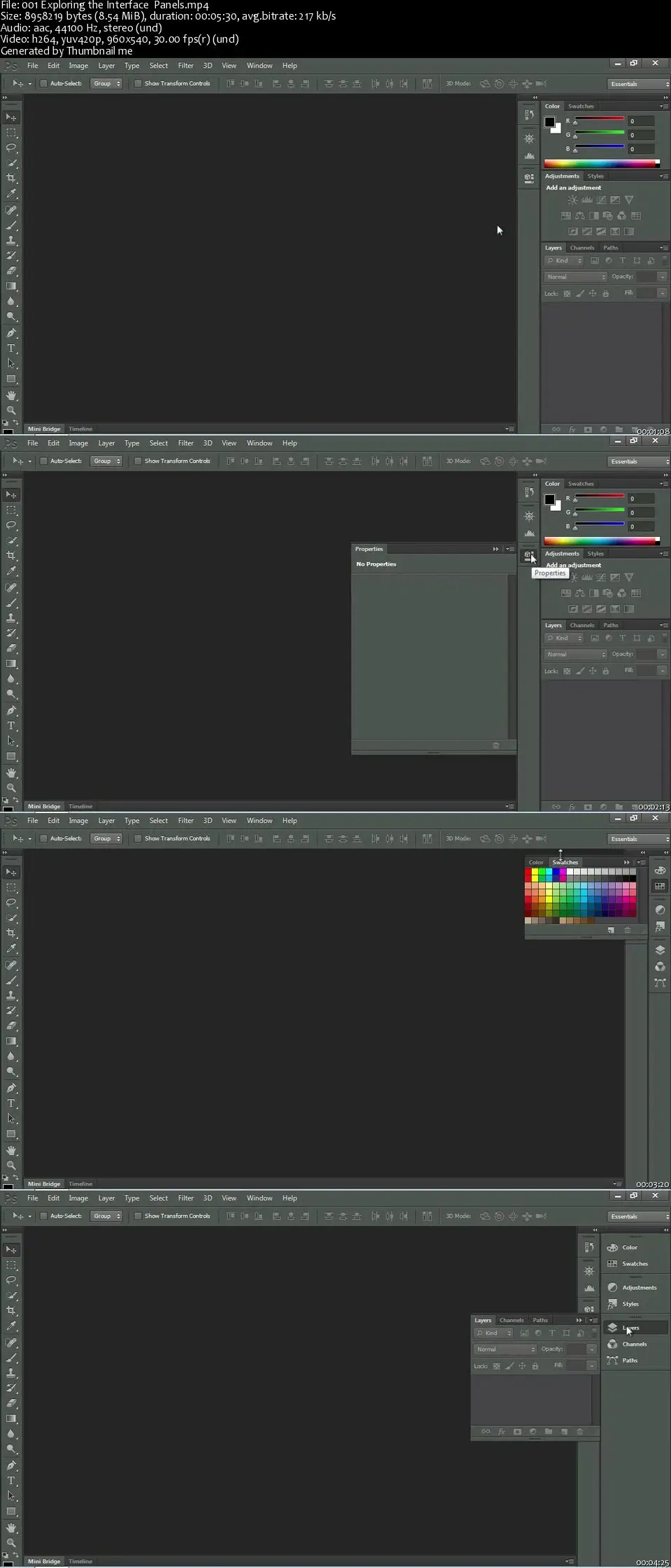Select the Zoom tool in the 00:03:20 frame

point(11,1165)
